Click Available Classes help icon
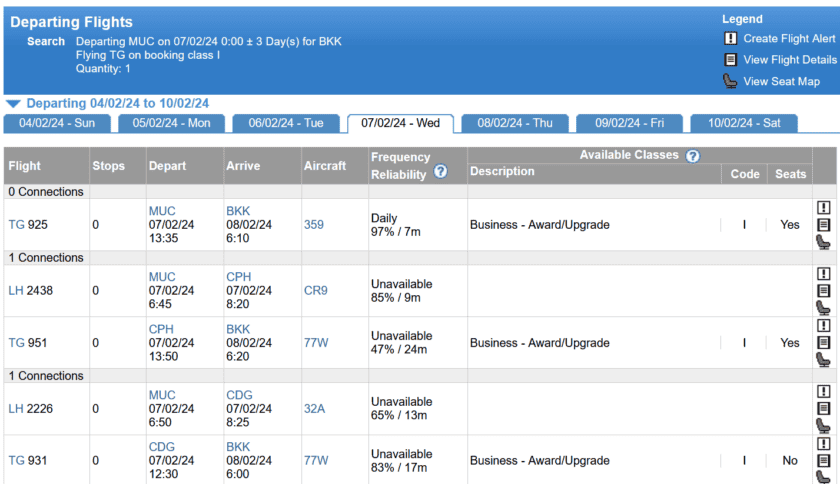 [x=692, y=156]
